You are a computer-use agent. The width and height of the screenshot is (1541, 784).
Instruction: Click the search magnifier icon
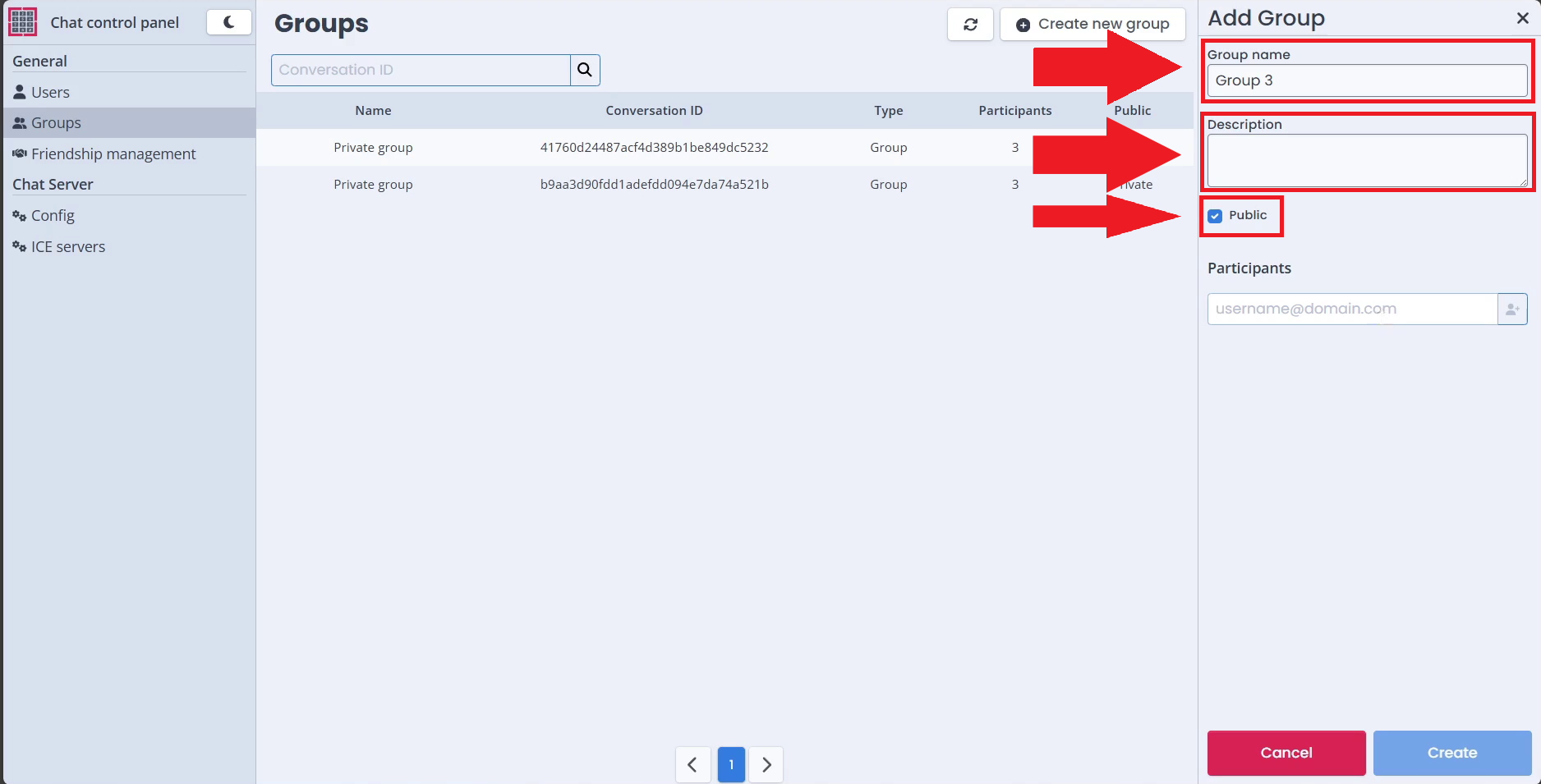coord(585,70)
